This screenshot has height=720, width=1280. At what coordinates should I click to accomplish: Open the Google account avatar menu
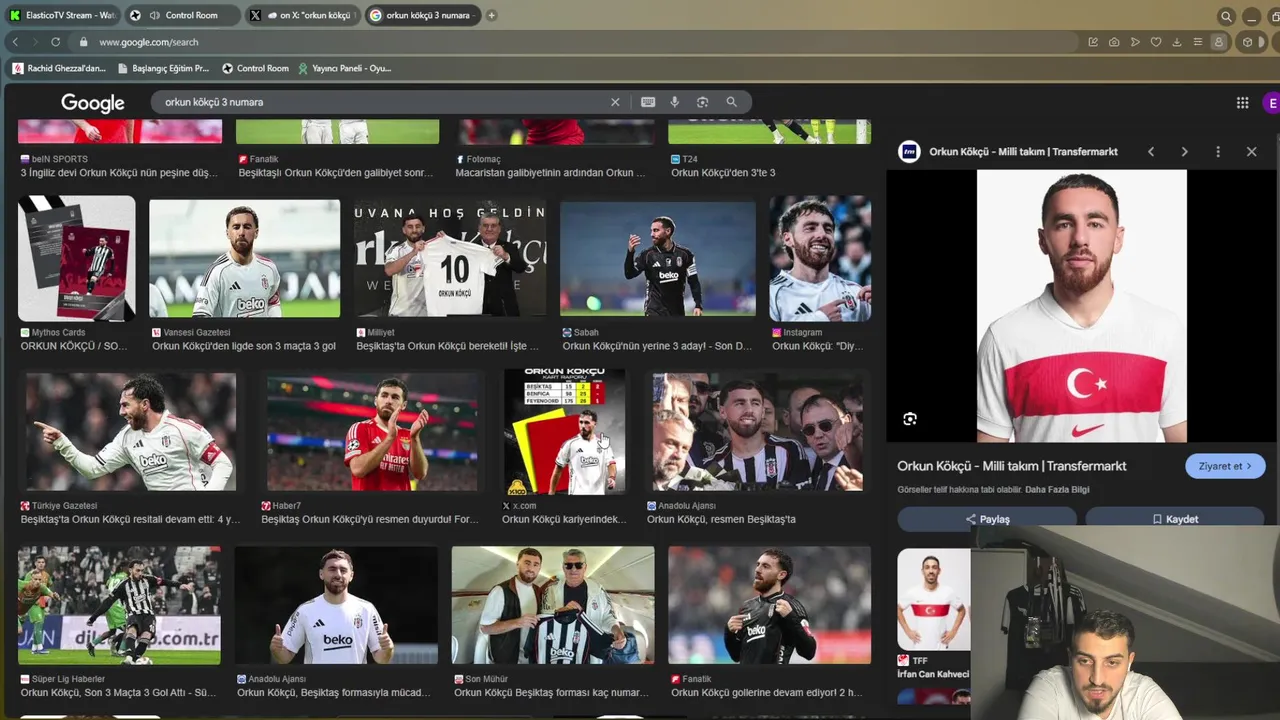click(1271, 103)
